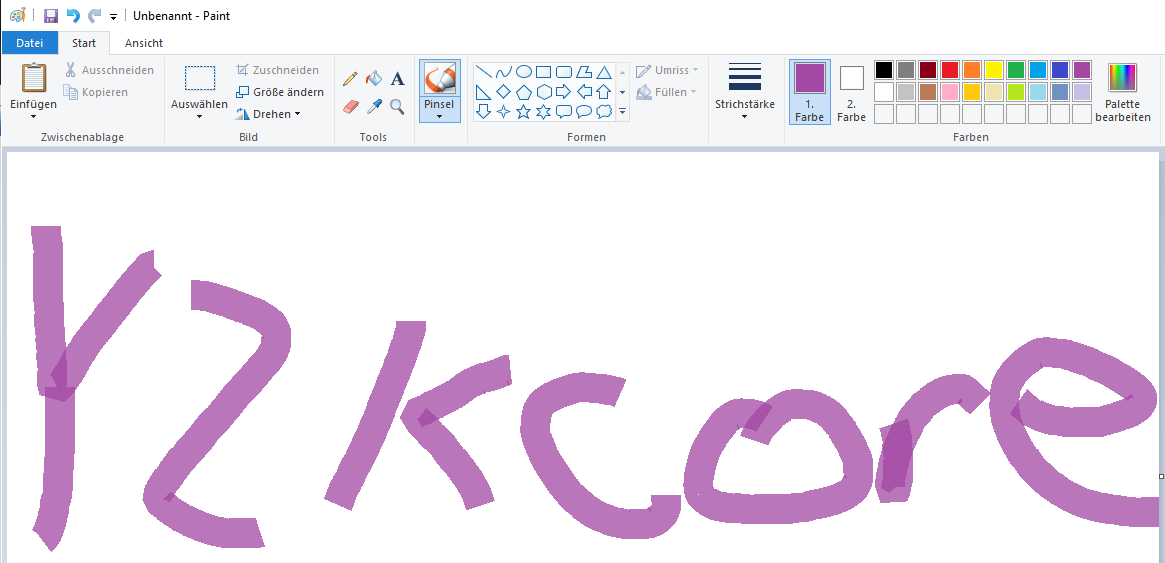Switch to the Ansicht tab
This screenshot has width=1165, height=563.
[x=143, y=43]
